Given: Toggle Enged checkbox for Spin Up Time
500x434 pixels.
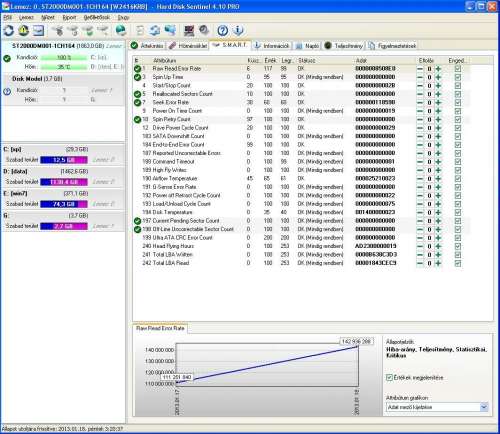Looking at the screenshot, I should tap(458, 77).
